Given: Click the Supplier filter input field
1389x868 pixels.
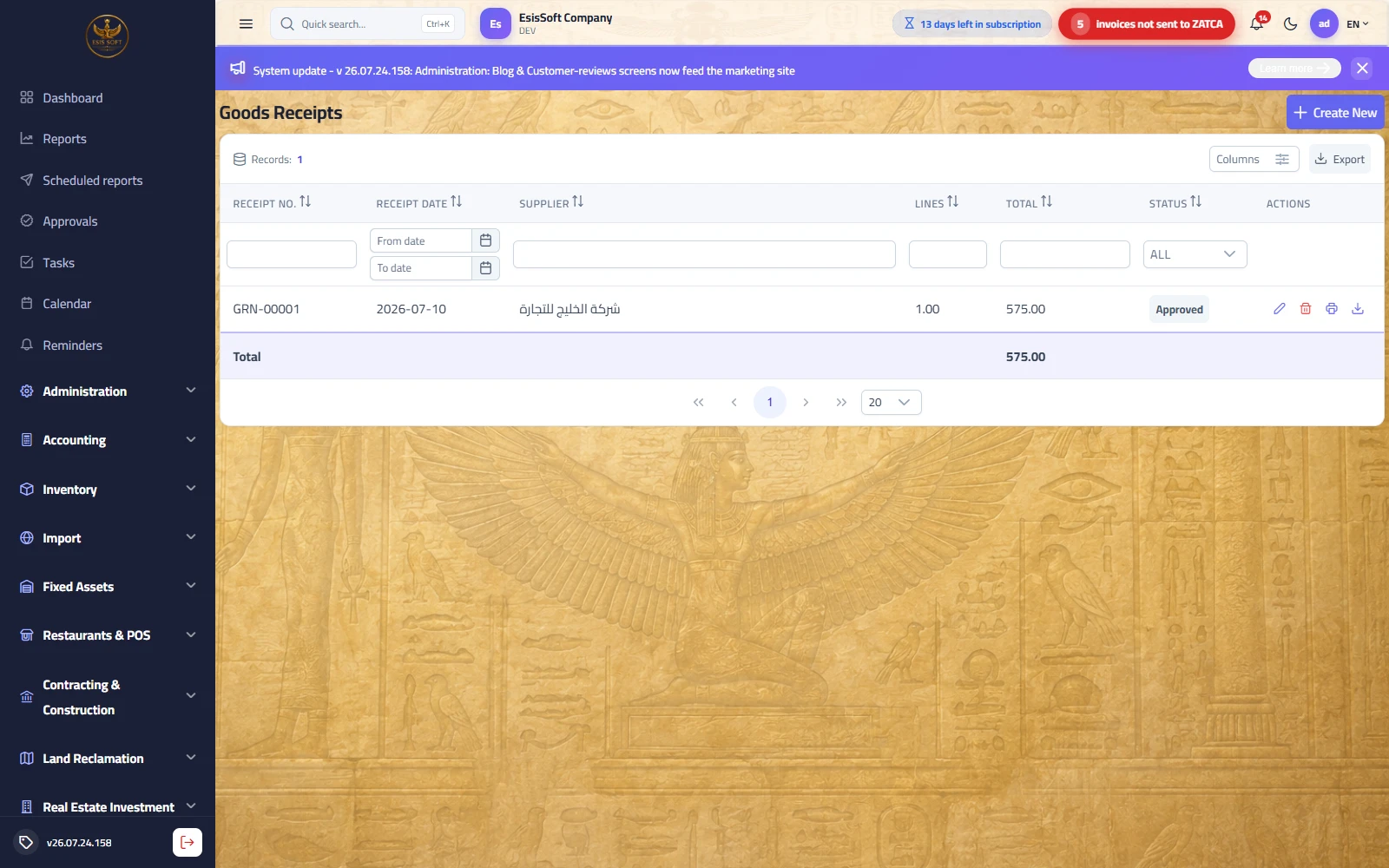Looking at the screenshot, I should (704, 254).
